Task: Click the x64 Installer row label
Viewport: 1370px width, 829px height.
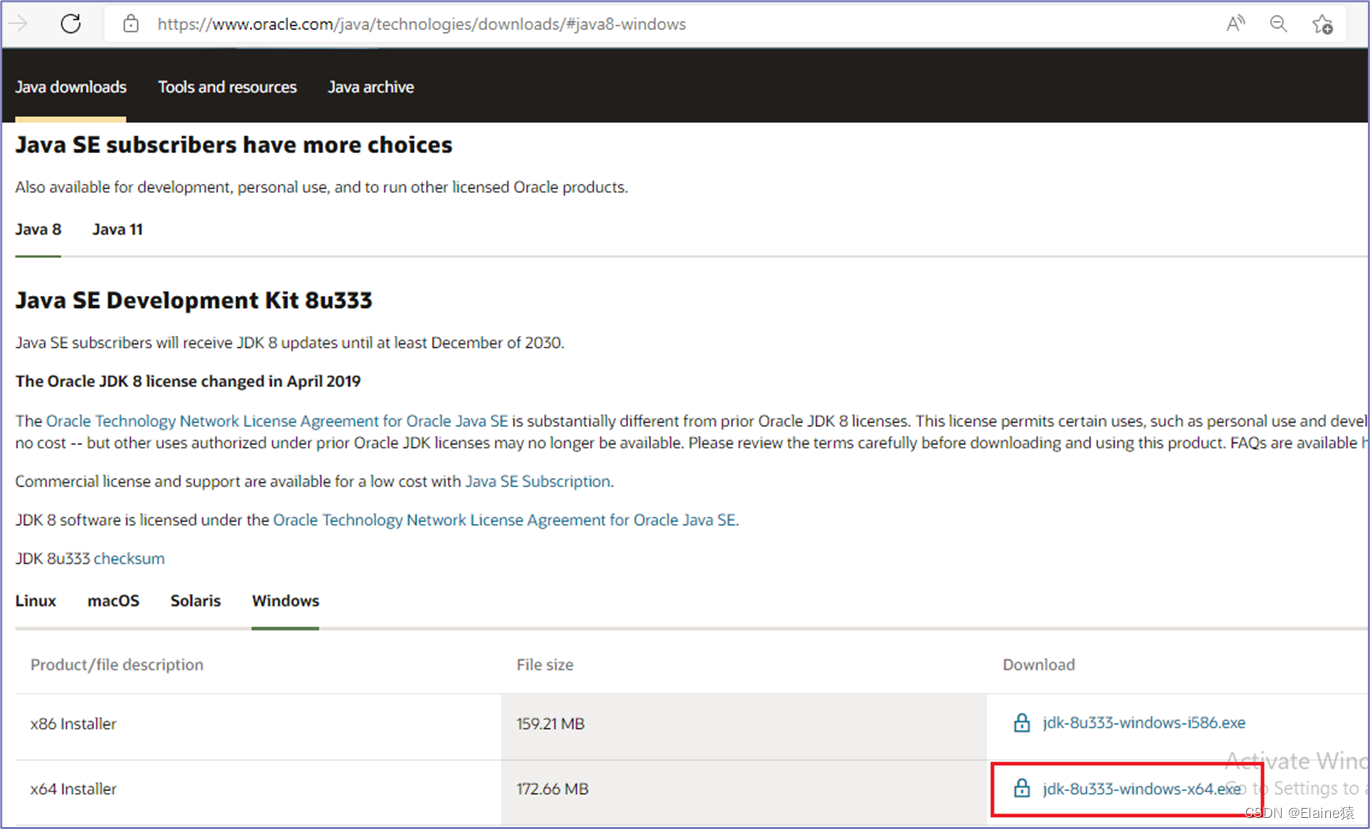Action: coord(73,789)
